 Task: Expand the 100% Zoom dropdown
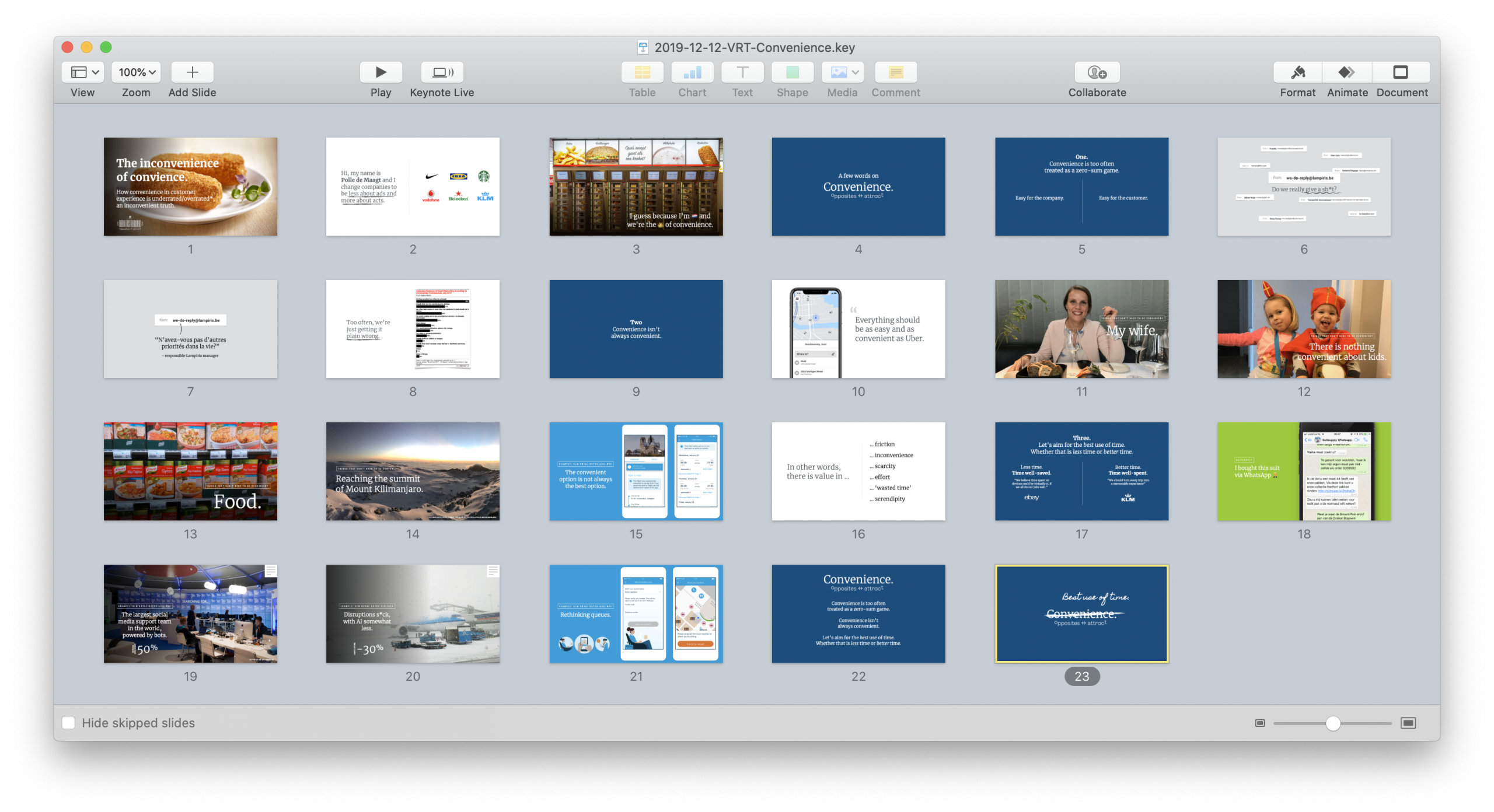[137, 72]
